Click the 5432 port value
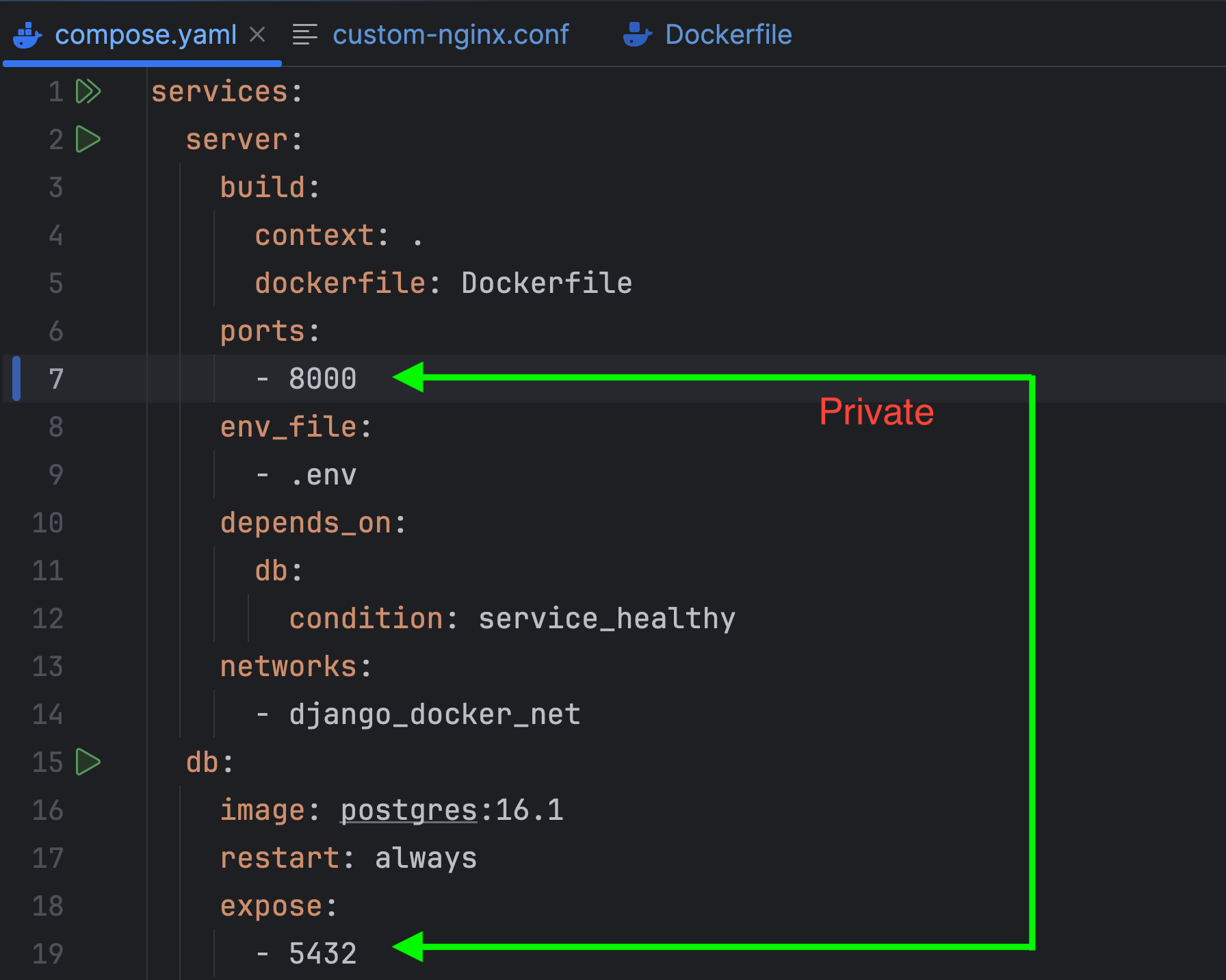 pyautogui.click(x=322, y=954)
